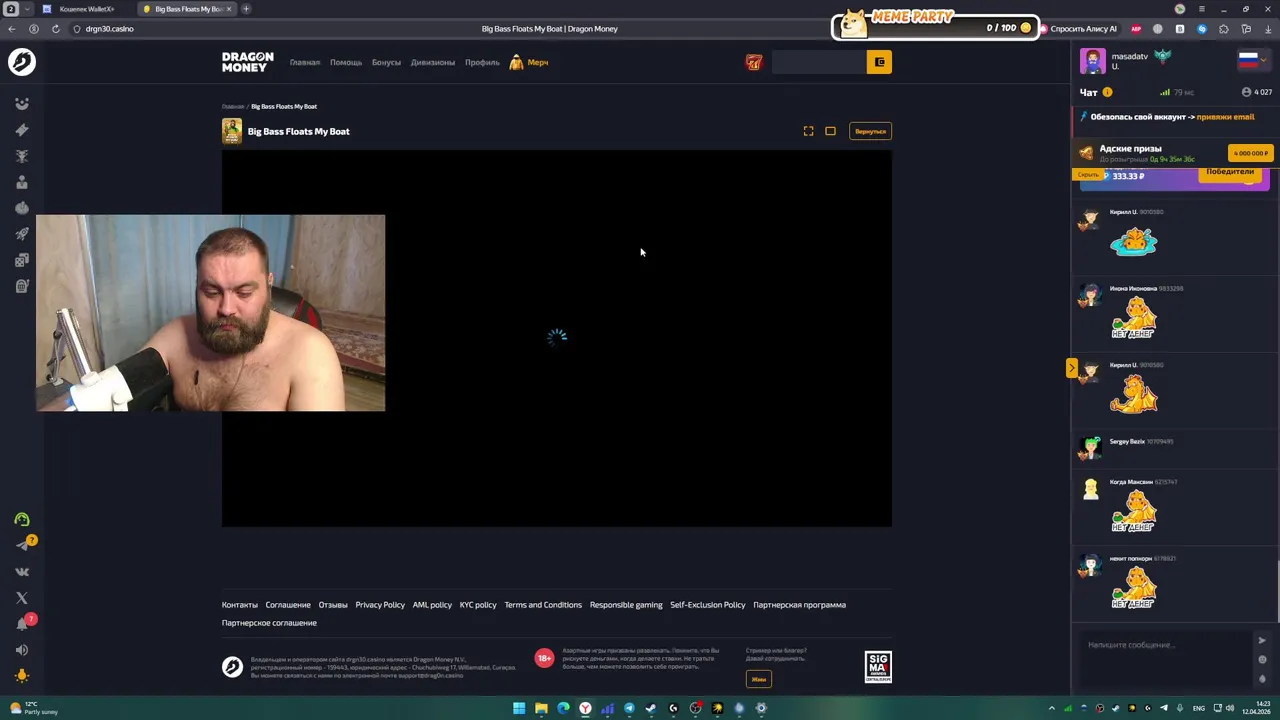Open the Помощь menu item
The height and width of the screenshot is (720, 1280).
click(x=346, y=62)
